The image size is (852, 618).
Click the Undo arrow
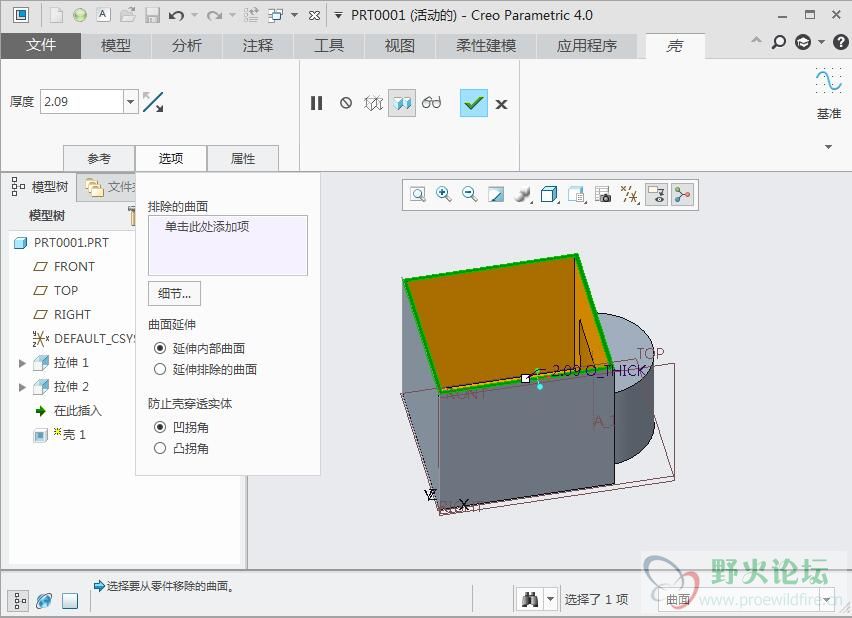click(176, 16)
